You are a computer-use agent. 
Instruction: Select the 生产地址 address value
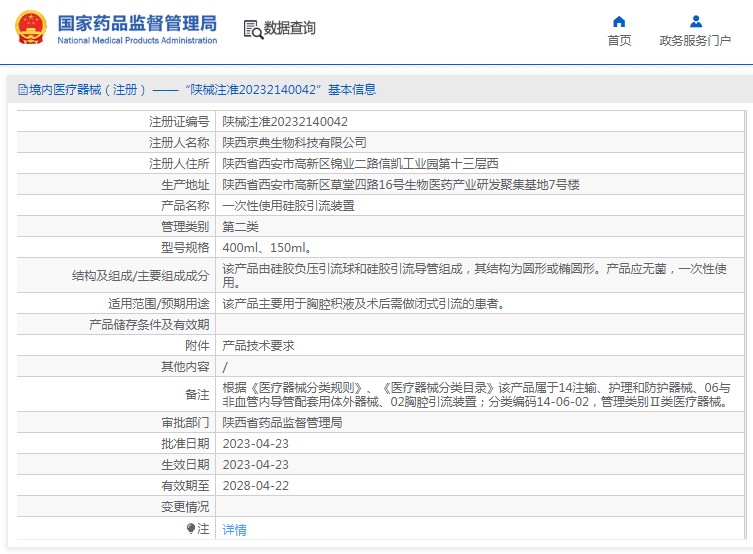401,185
